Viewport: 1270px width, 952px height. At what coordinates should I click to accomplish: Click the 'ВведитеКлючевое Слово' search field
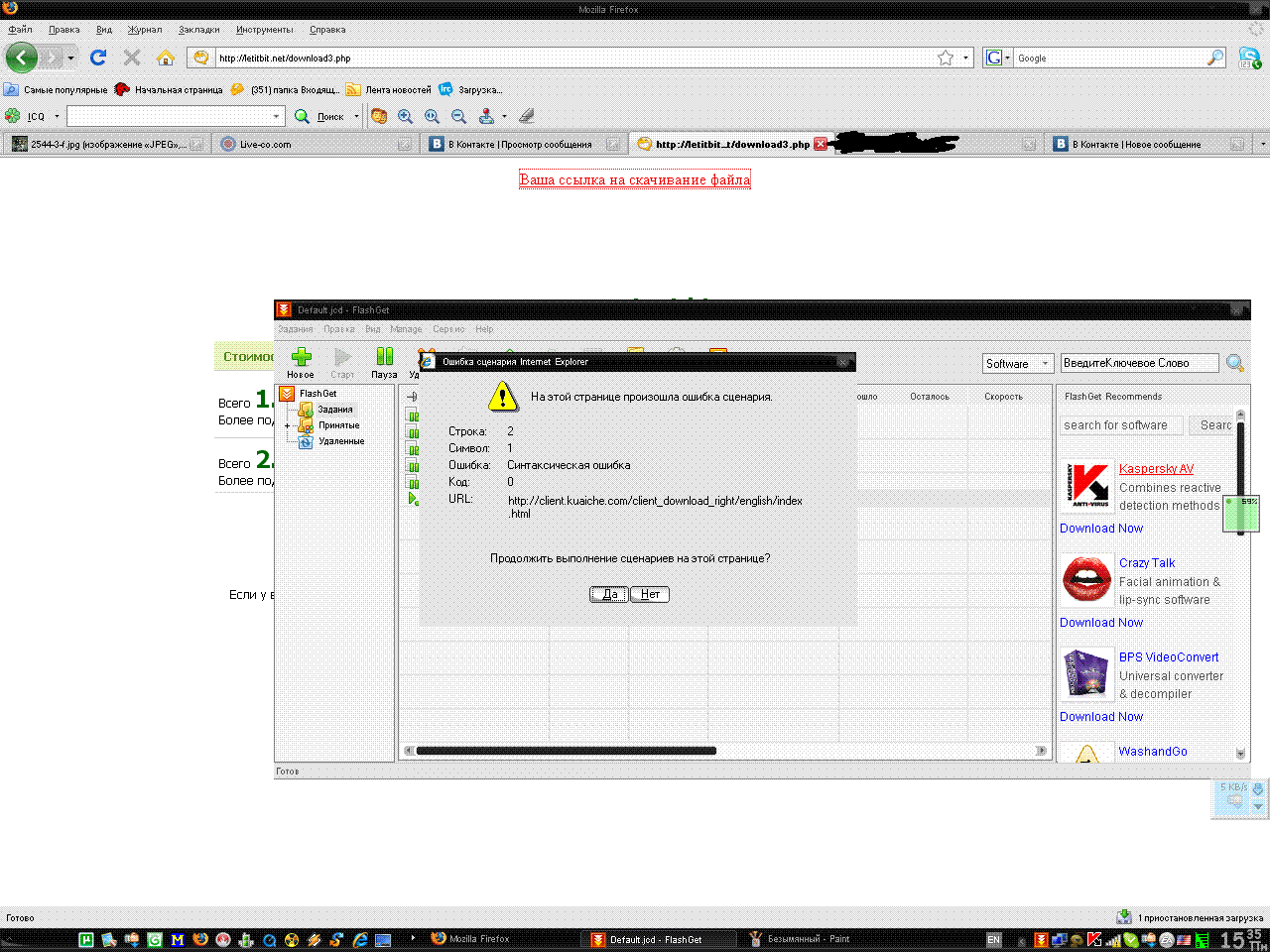click(x=1138, y=363)
